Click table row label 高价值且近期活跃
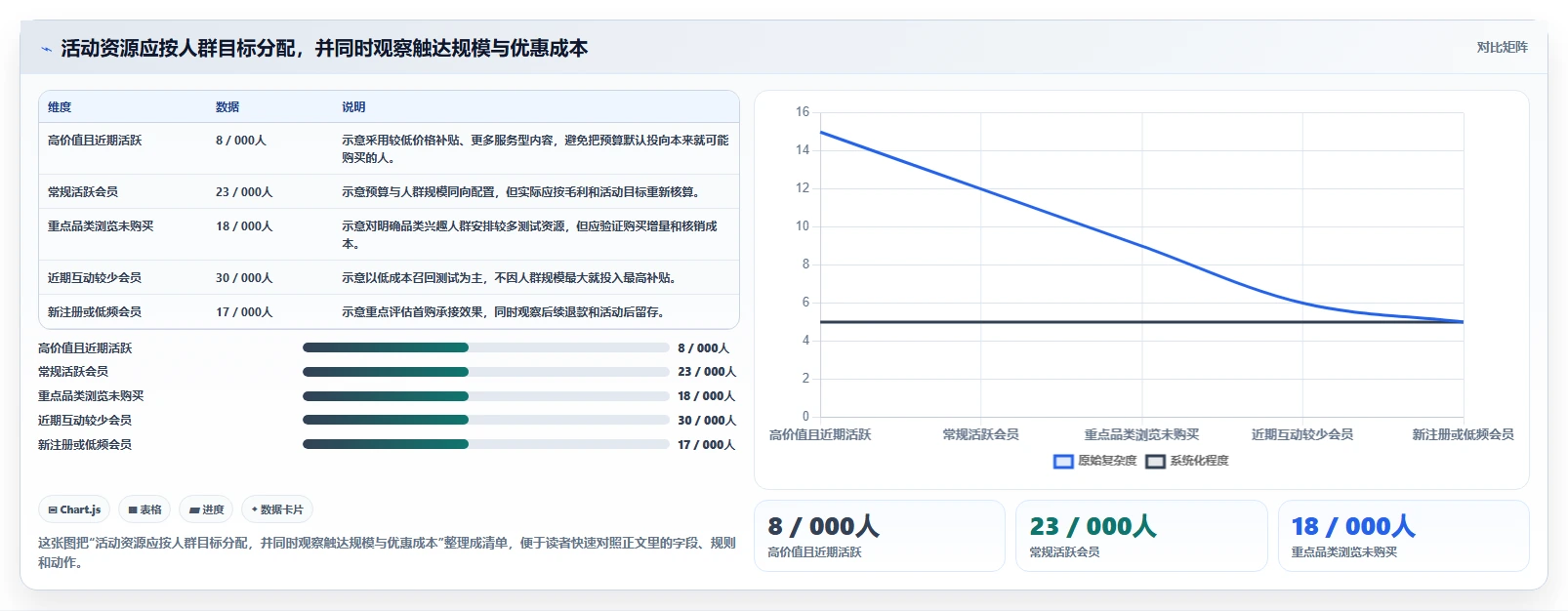This screenshot has height=611, width=1568. pyautogui.click(x=95, y=141)
